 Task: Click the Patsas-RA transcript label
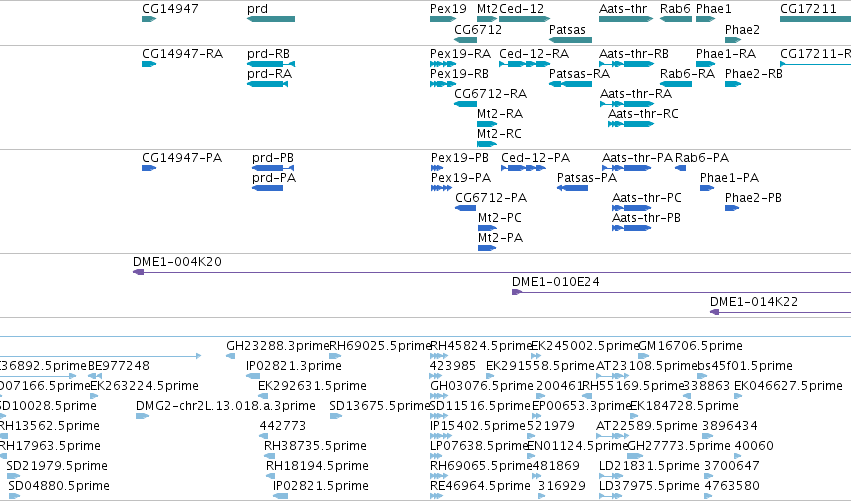580,74
